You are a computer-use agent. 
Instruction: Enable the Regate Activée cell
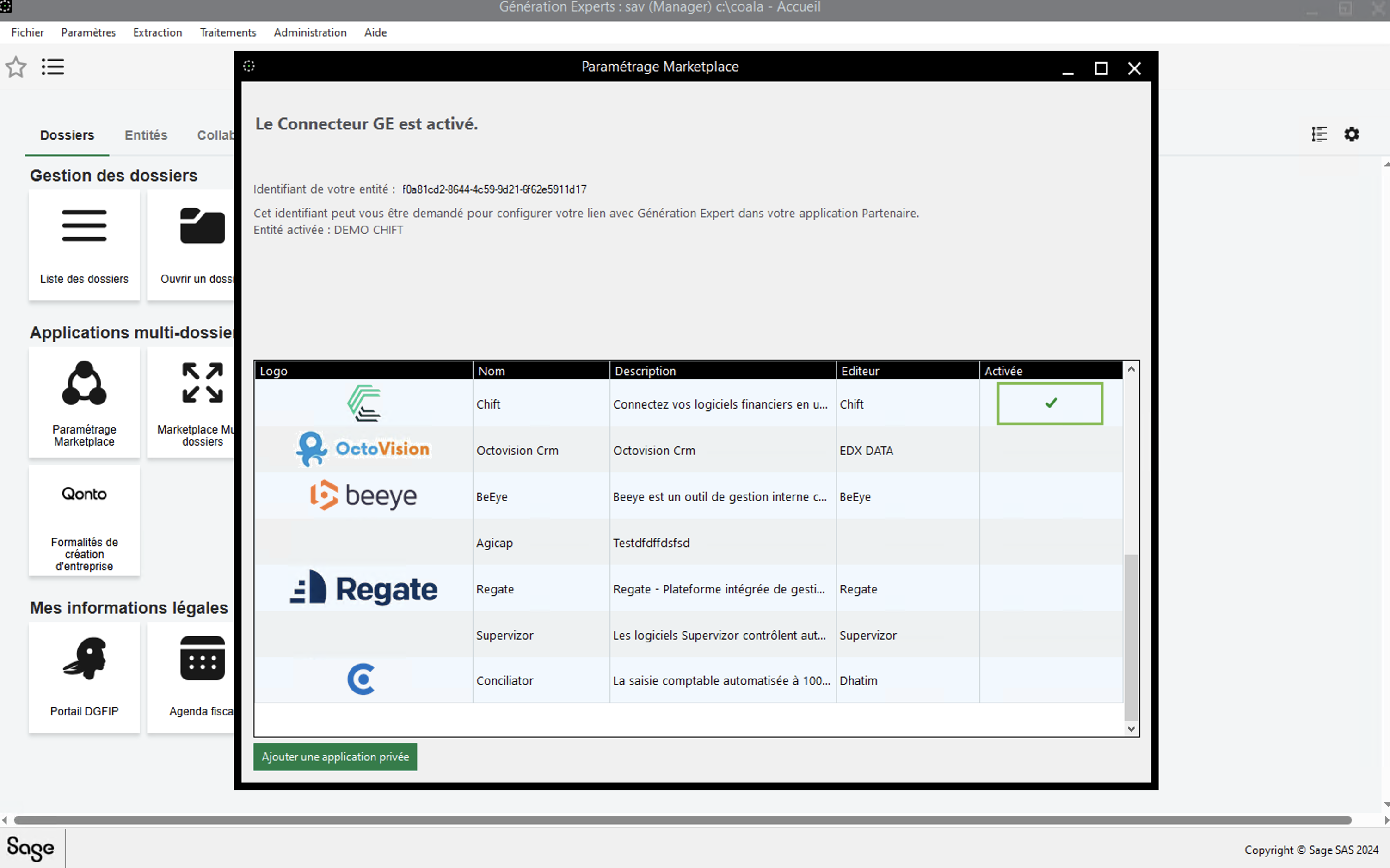point(1049,589)
